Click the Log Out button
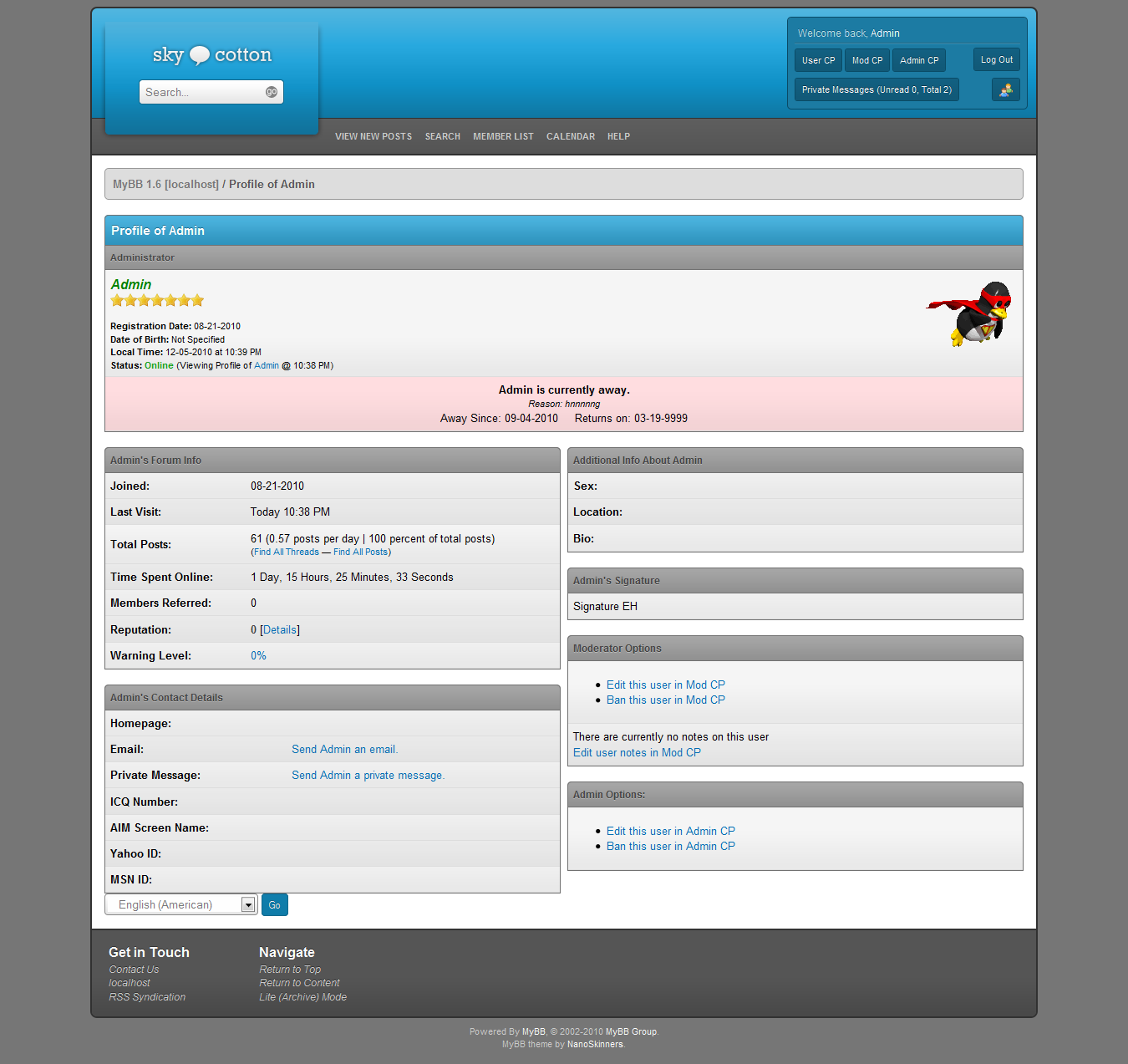 pos(996,59)
